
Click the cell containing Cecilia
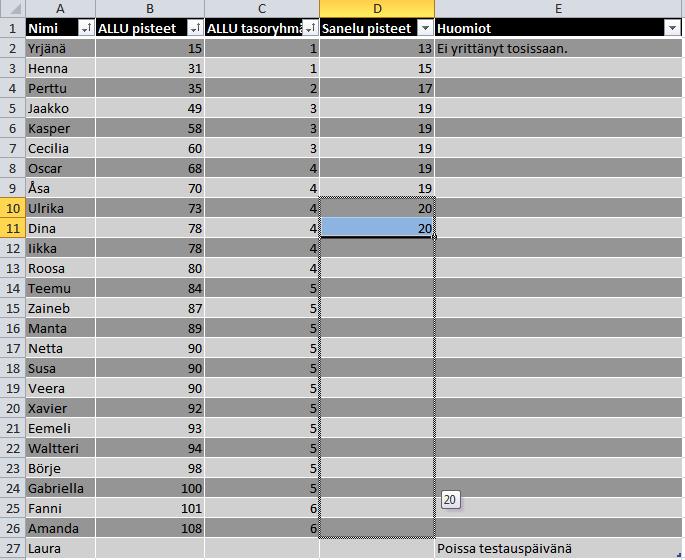click(x=60, y=149)
